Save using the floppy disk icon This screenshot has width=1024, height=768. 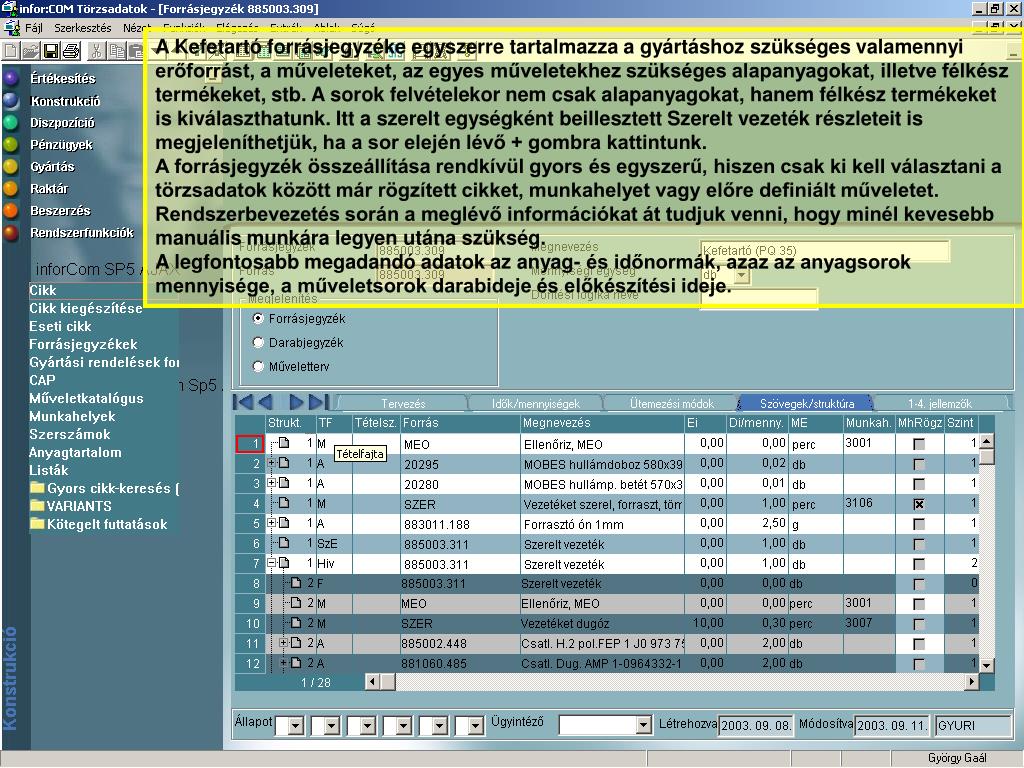(50, 51)
